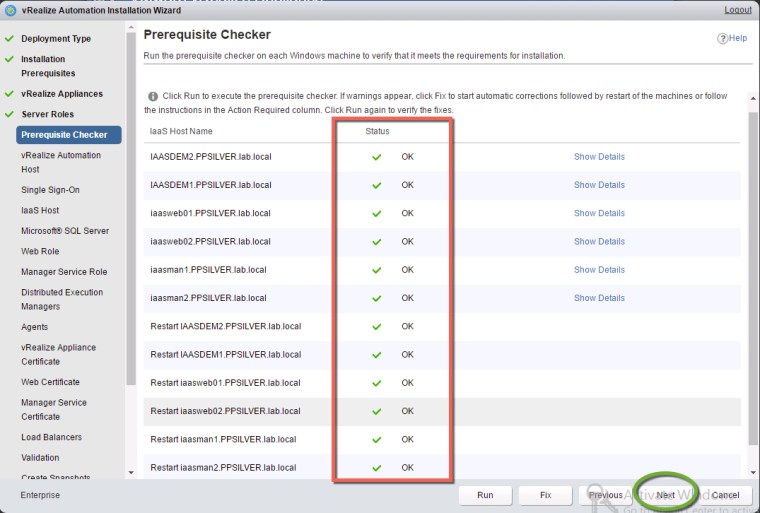Click the green checkmark for iaasweb01.PPSILVER.lab.local status
Screen dimensions: 760x513
[377, 213]
